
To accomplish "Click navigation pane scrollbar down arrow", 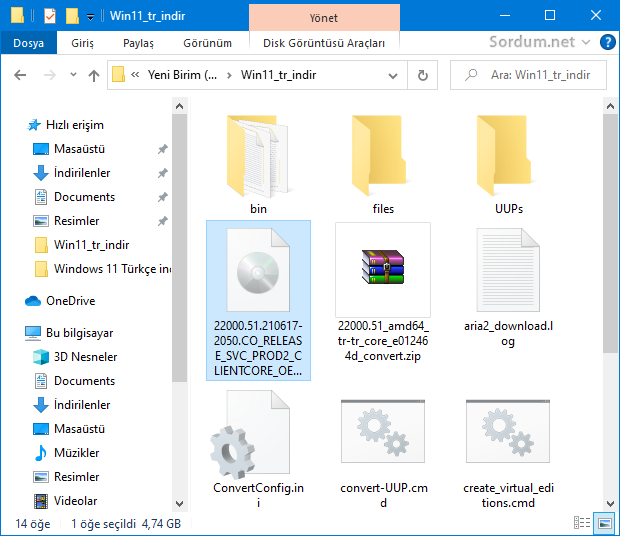I will click(179, 504).
